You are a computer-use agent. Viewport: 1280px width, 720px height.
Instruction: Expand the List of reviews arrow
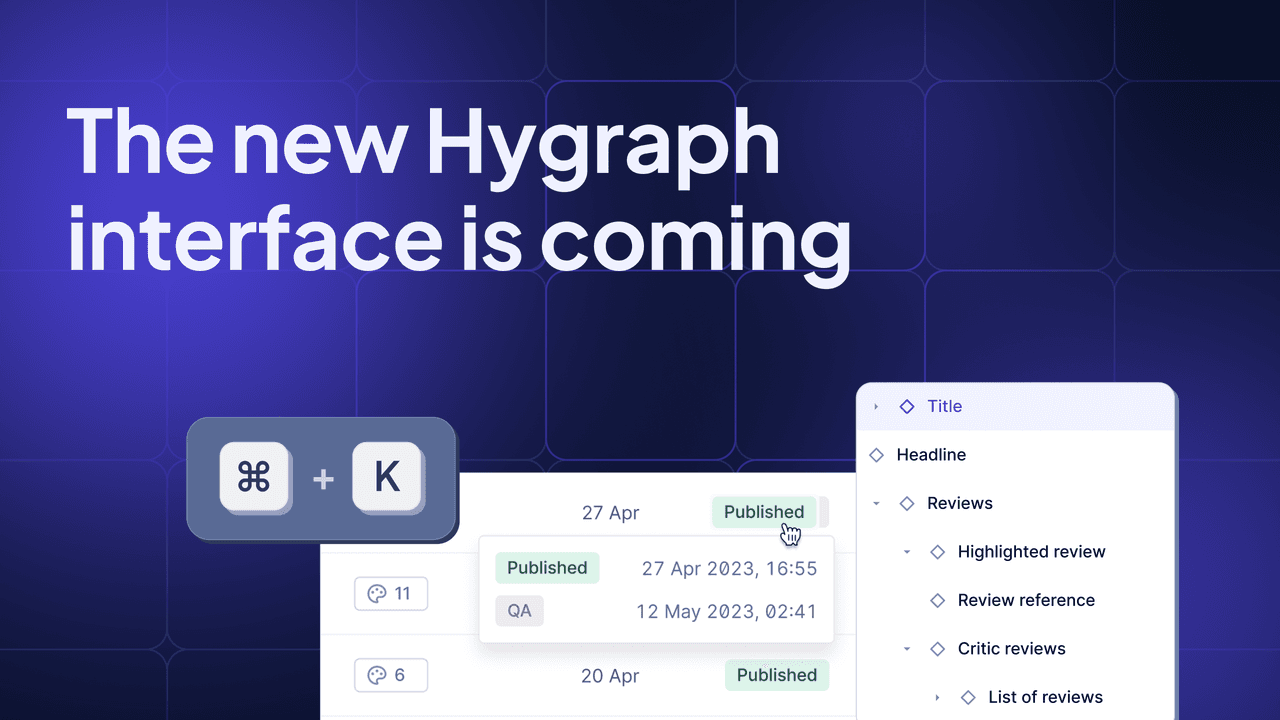(937, 697)
